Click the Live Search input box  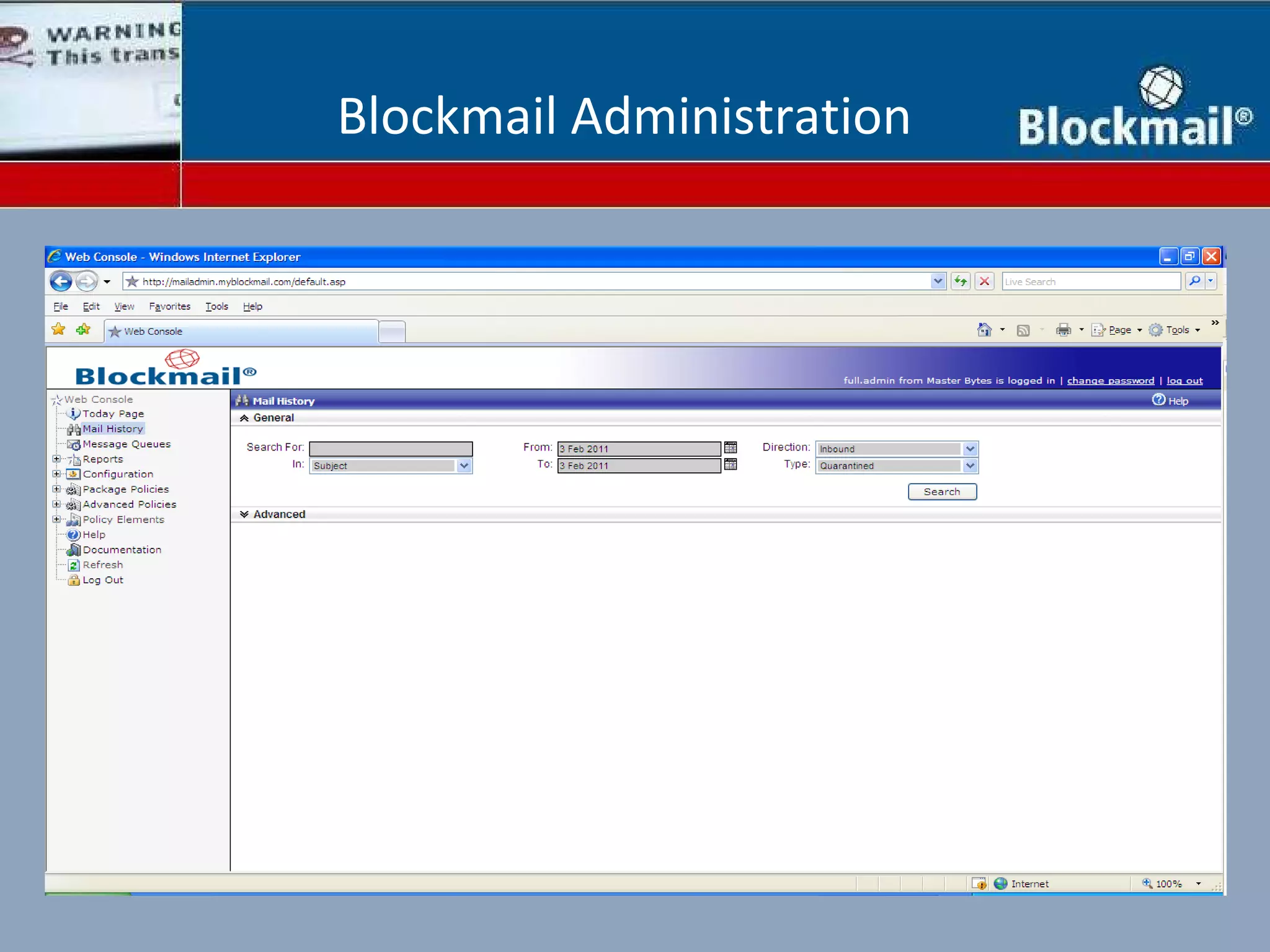tap(1091, 281)
